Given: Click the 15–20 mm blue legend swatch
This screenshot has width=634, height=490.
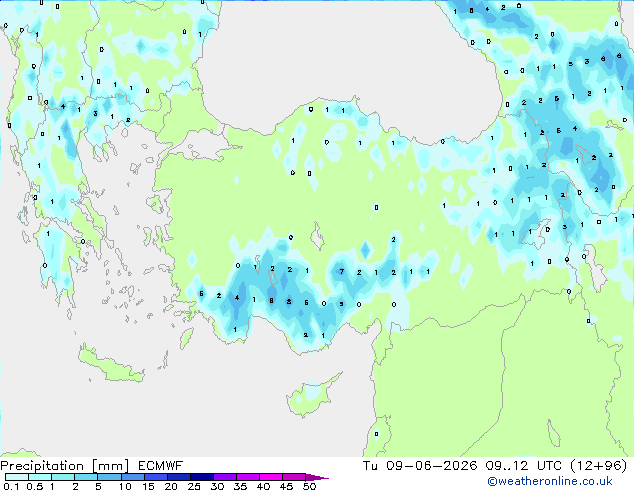Looking at the screenshot, I should pyautogui.click(x=156, y=477).
